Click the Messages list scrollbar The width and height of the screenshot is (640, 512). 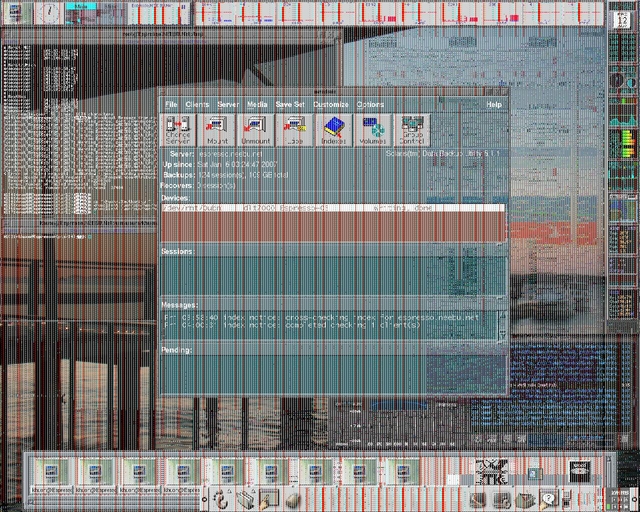click(x=502, y=325)
